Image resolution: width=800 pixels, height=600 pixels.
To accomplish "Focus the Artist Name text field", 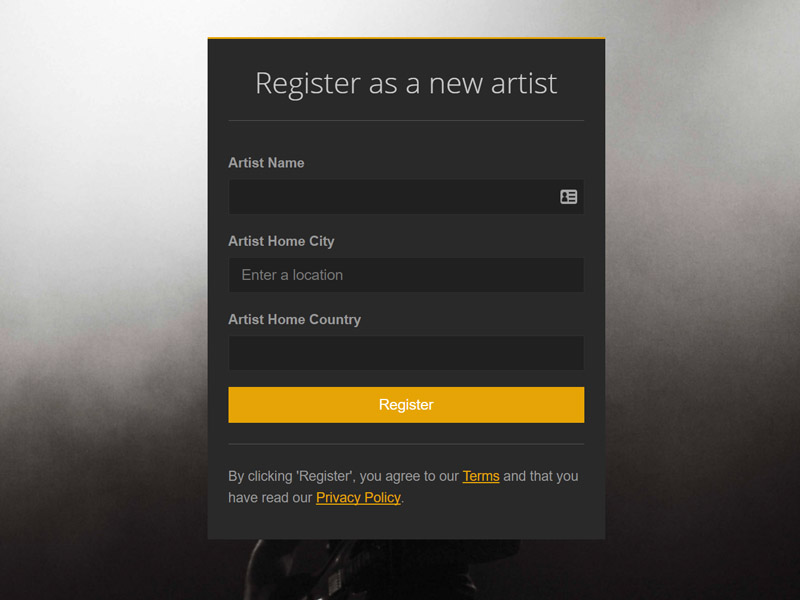I will pos(406,196).
